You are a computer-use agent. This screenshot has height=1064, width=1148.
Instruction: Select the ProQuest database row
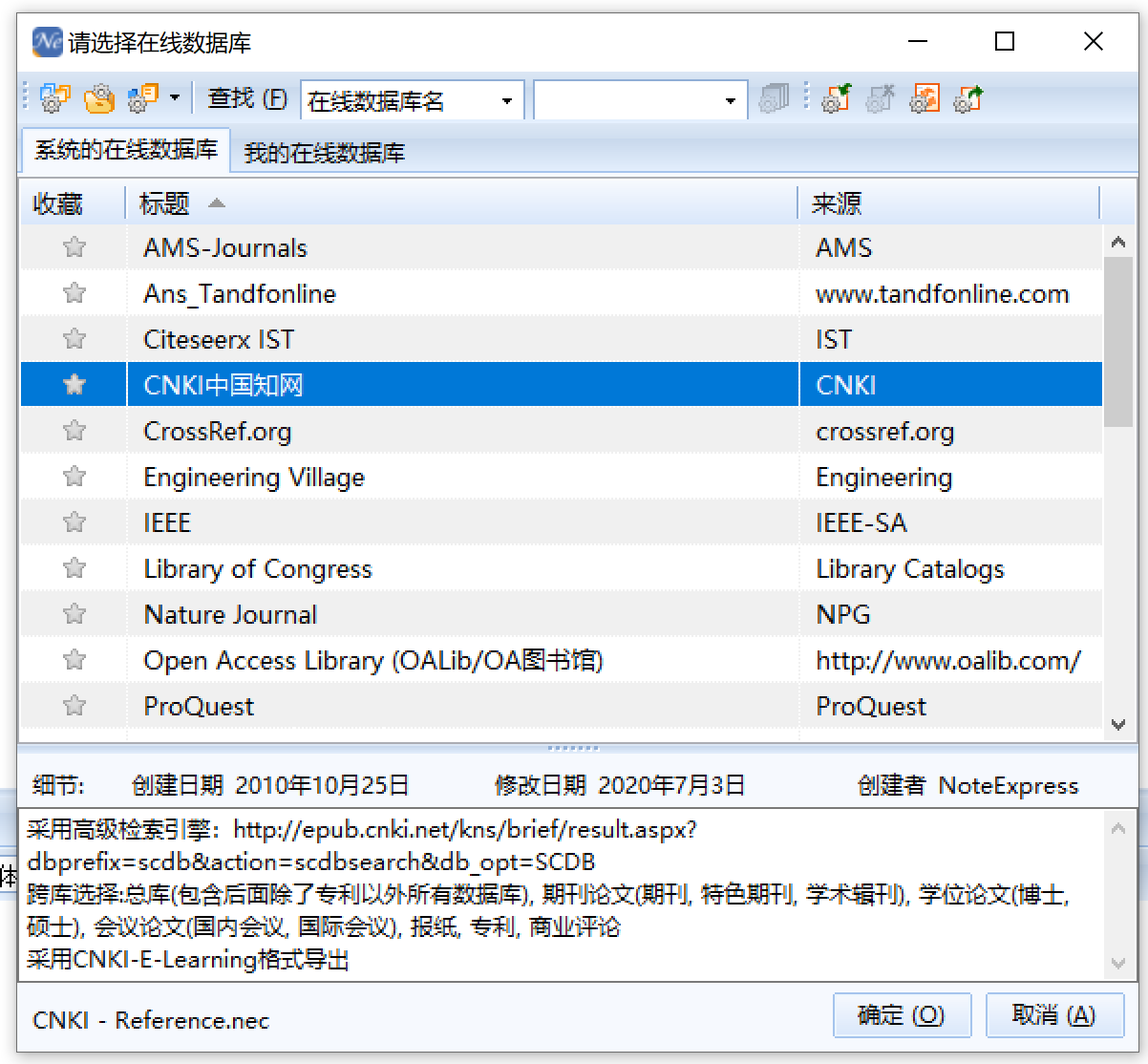pos(382,705)
